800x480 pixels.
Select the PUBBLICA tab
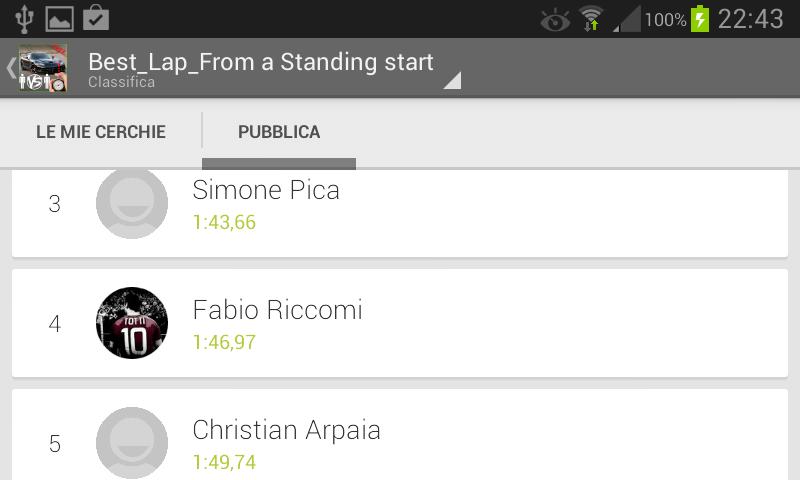[279, 132]
